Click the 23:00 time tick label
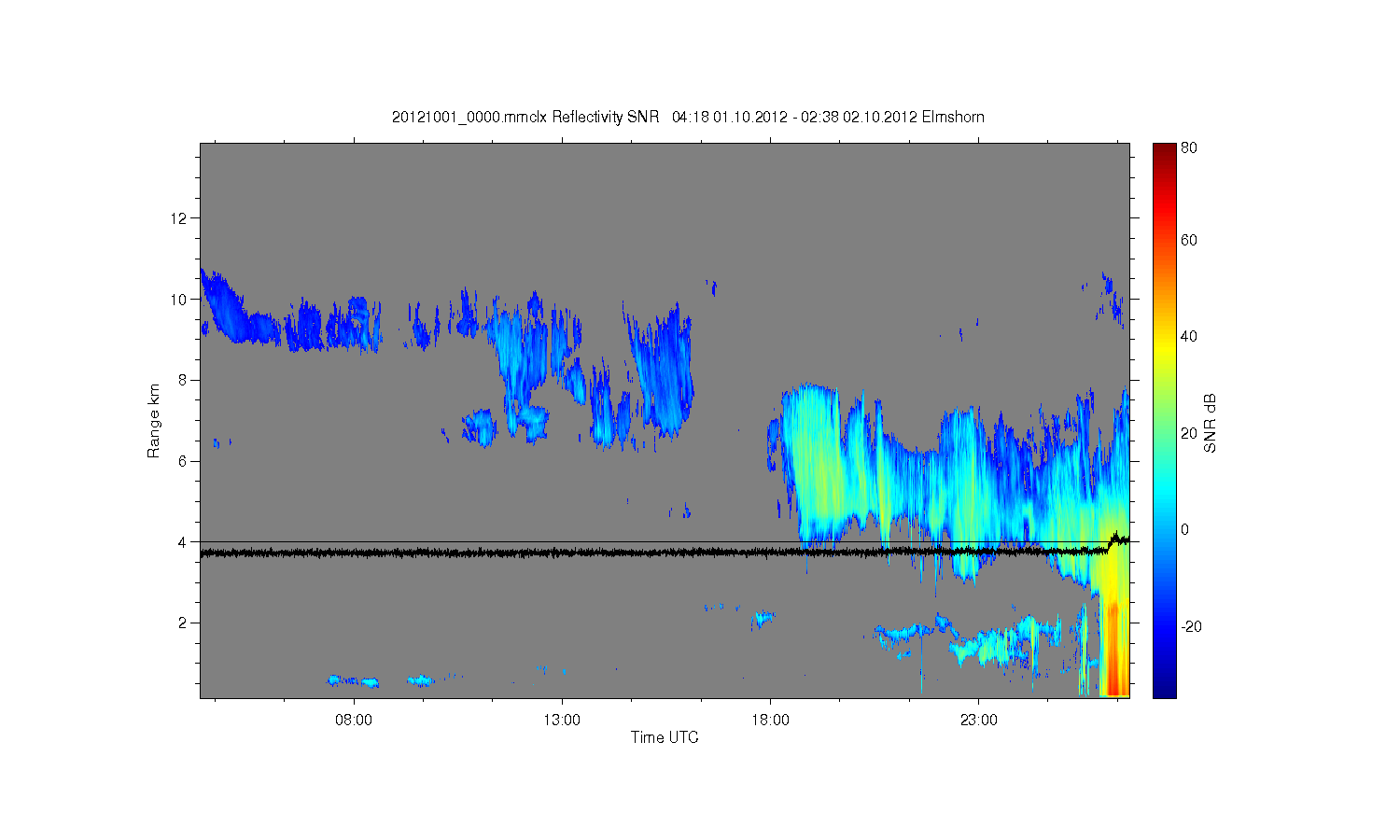Screen dimensions: 1400x840 coord(978,720)
